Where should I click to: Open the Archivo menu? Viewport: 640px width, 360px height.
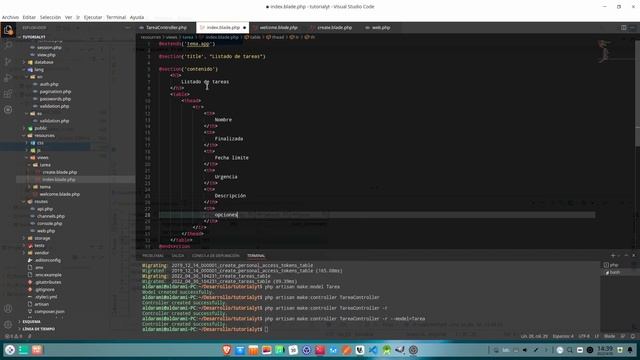click(10, 17)
